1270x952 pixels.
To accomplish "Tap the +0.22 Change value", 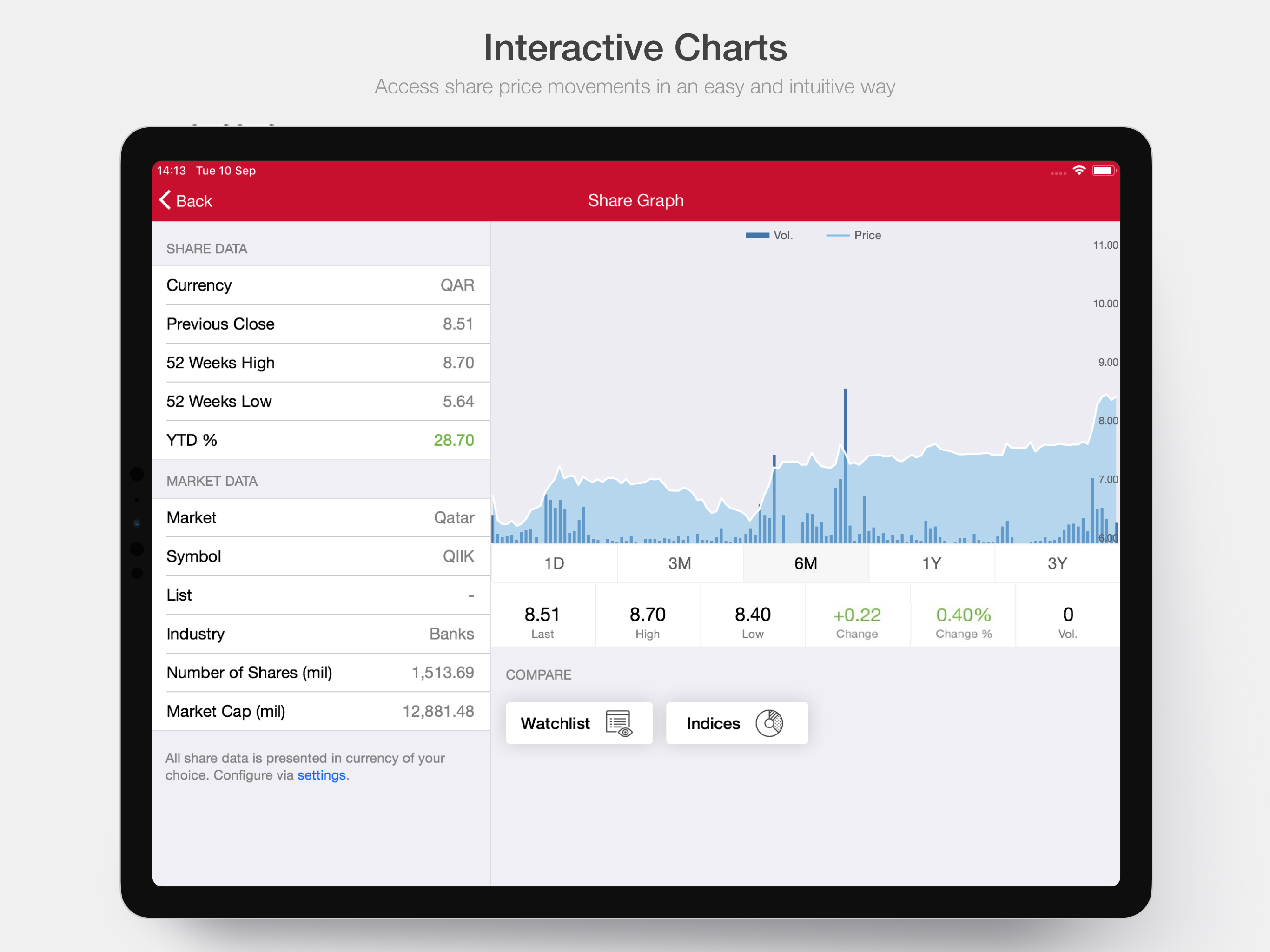I will (857, 615).
